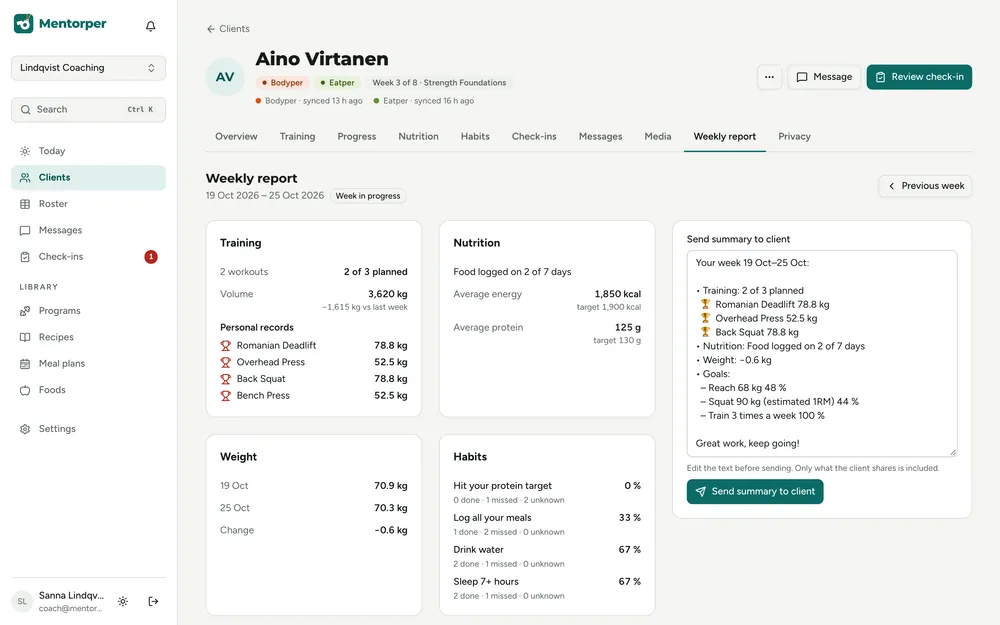Click the Meal plans calendar icon
1000x625 pixels.
click(x=25, y=364)
